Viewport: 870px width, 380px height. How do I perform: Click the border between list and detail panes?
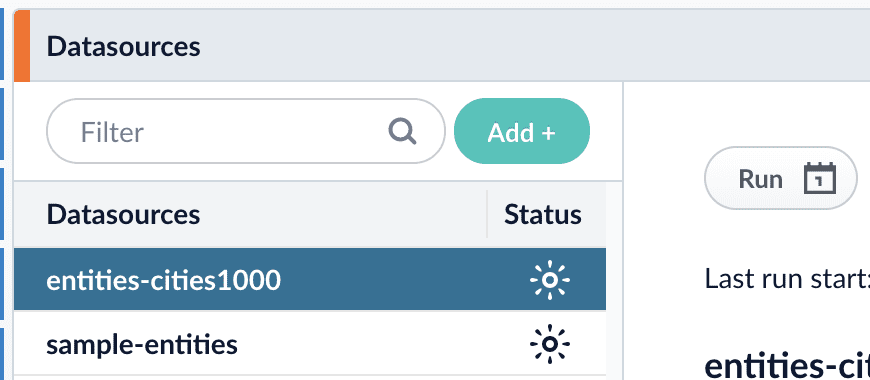pyautogui.click(x=623, y=231)
